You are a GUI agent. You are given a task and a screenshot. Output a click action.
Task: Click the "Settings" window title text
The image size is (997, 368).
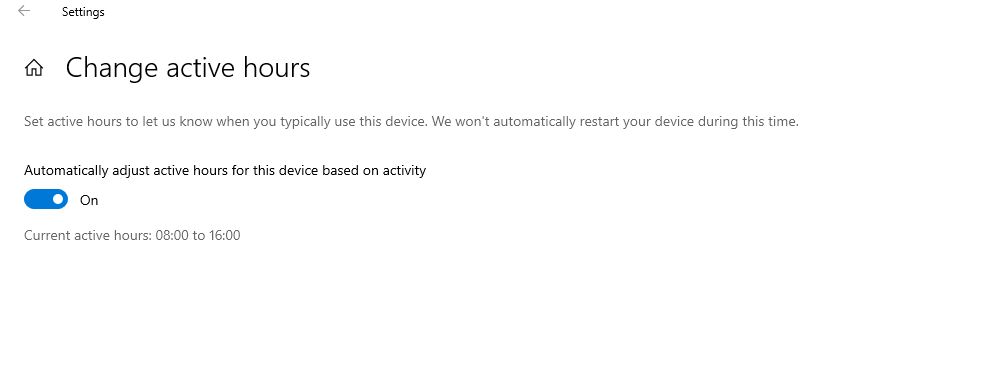83,12
